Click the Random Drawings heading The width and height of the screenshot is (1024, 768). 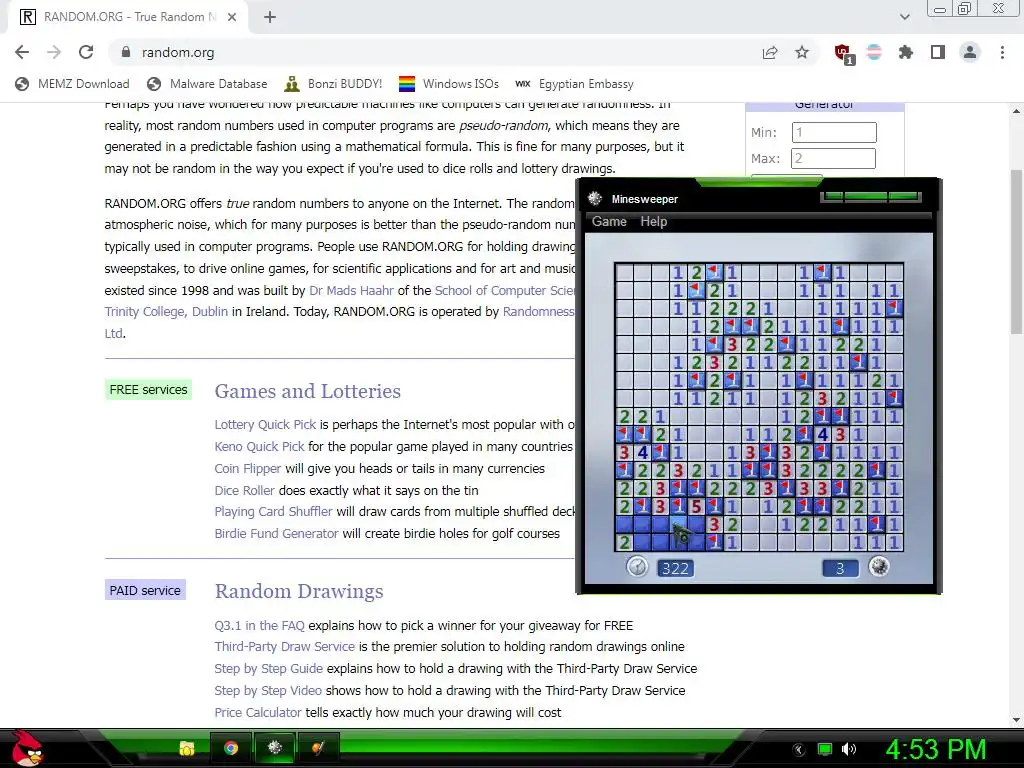(x=299, y=591)
